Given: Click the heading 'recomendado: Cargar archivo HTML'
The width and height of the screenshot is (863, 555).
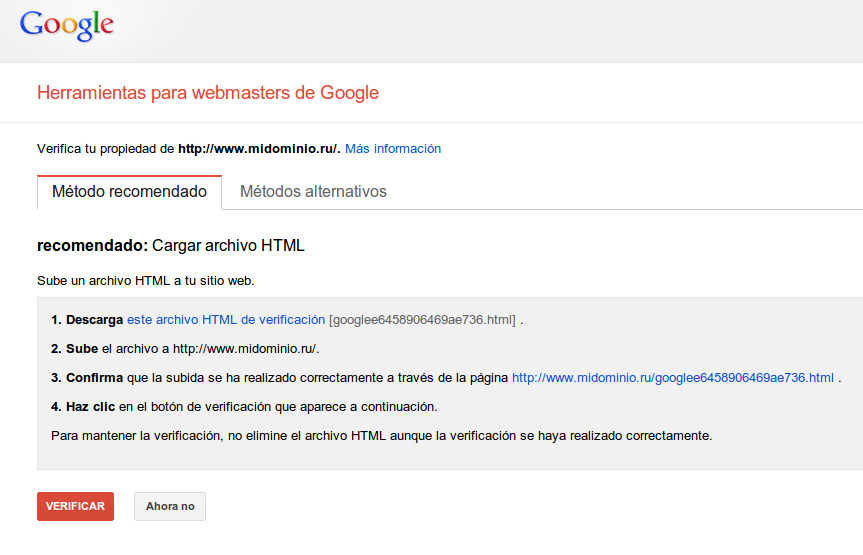Looking at the screenshot, I should click(x=171, y=246).
